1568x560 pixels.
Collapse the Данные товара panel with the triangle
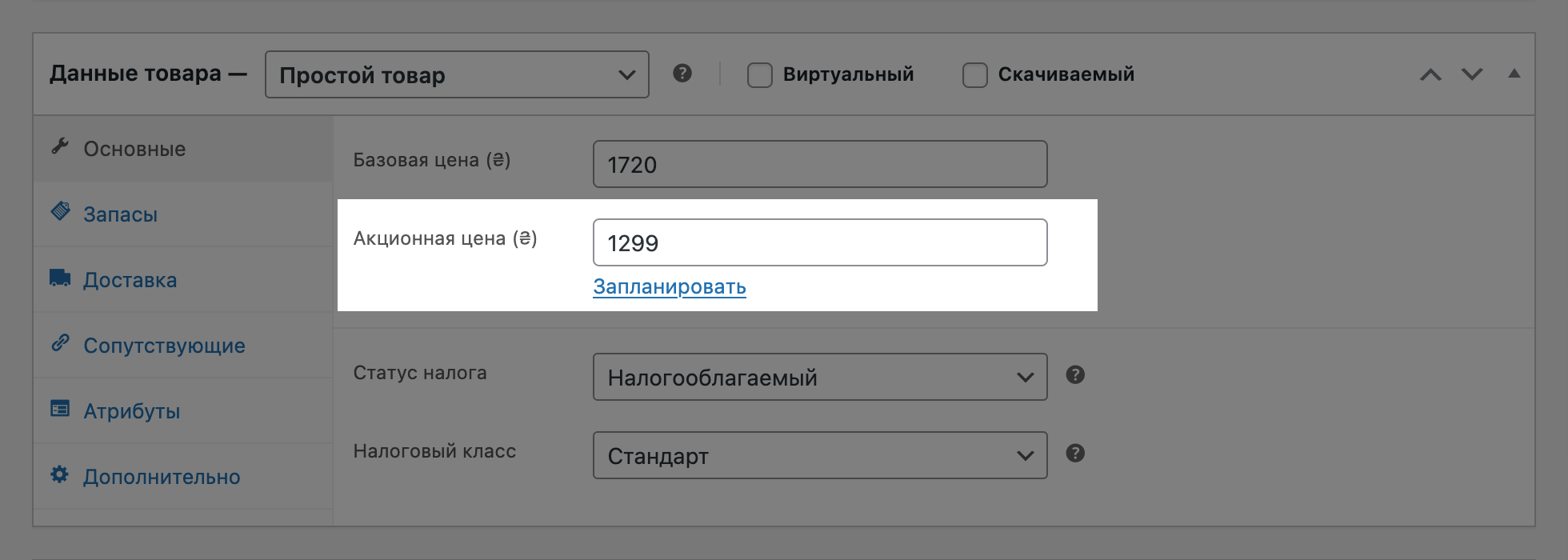coord(1514,74)
